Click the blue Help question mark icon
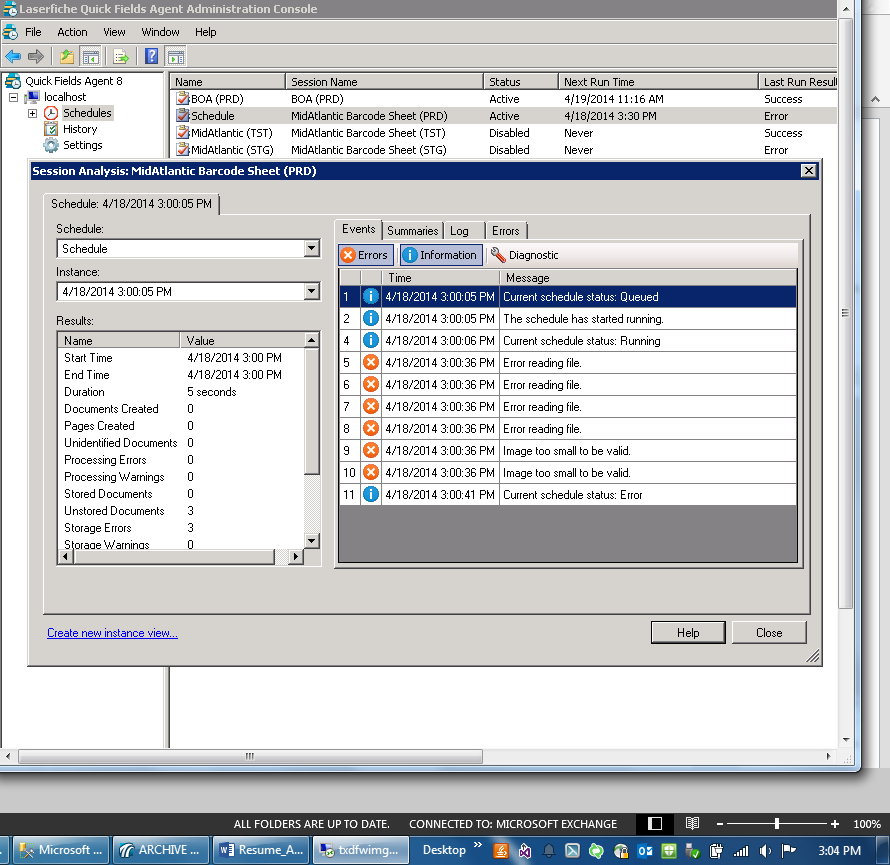The image size is (890, 865). pyautogui.click(x=152, y=56)
